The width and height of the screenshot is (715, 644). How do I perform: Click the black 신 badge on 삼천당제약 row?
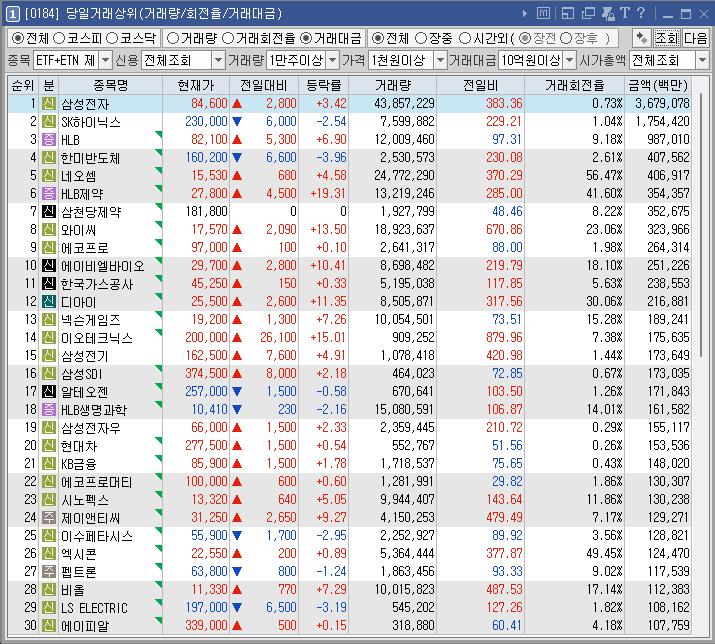(x=49, y=212)
